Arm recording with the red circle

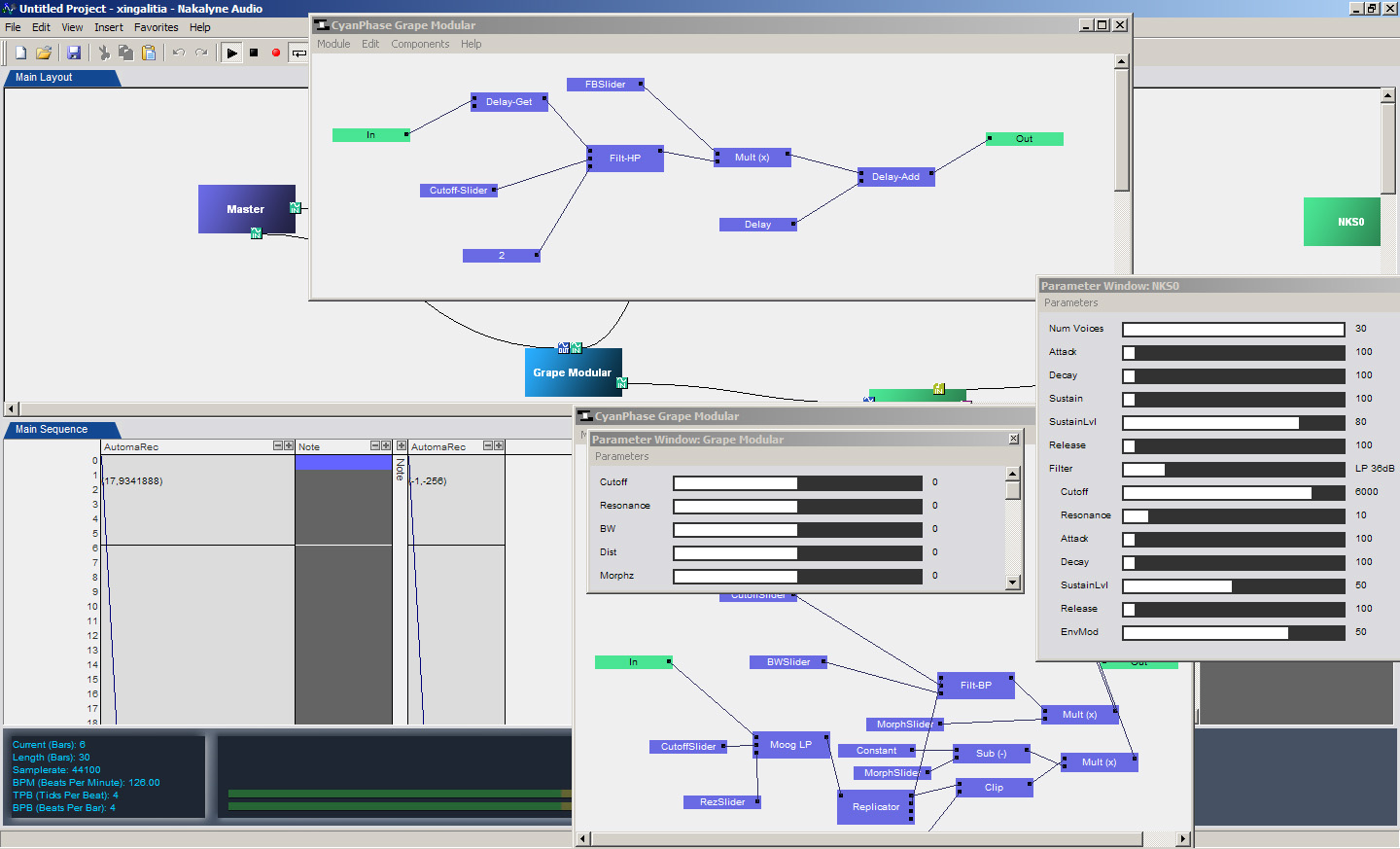(276, 53)
